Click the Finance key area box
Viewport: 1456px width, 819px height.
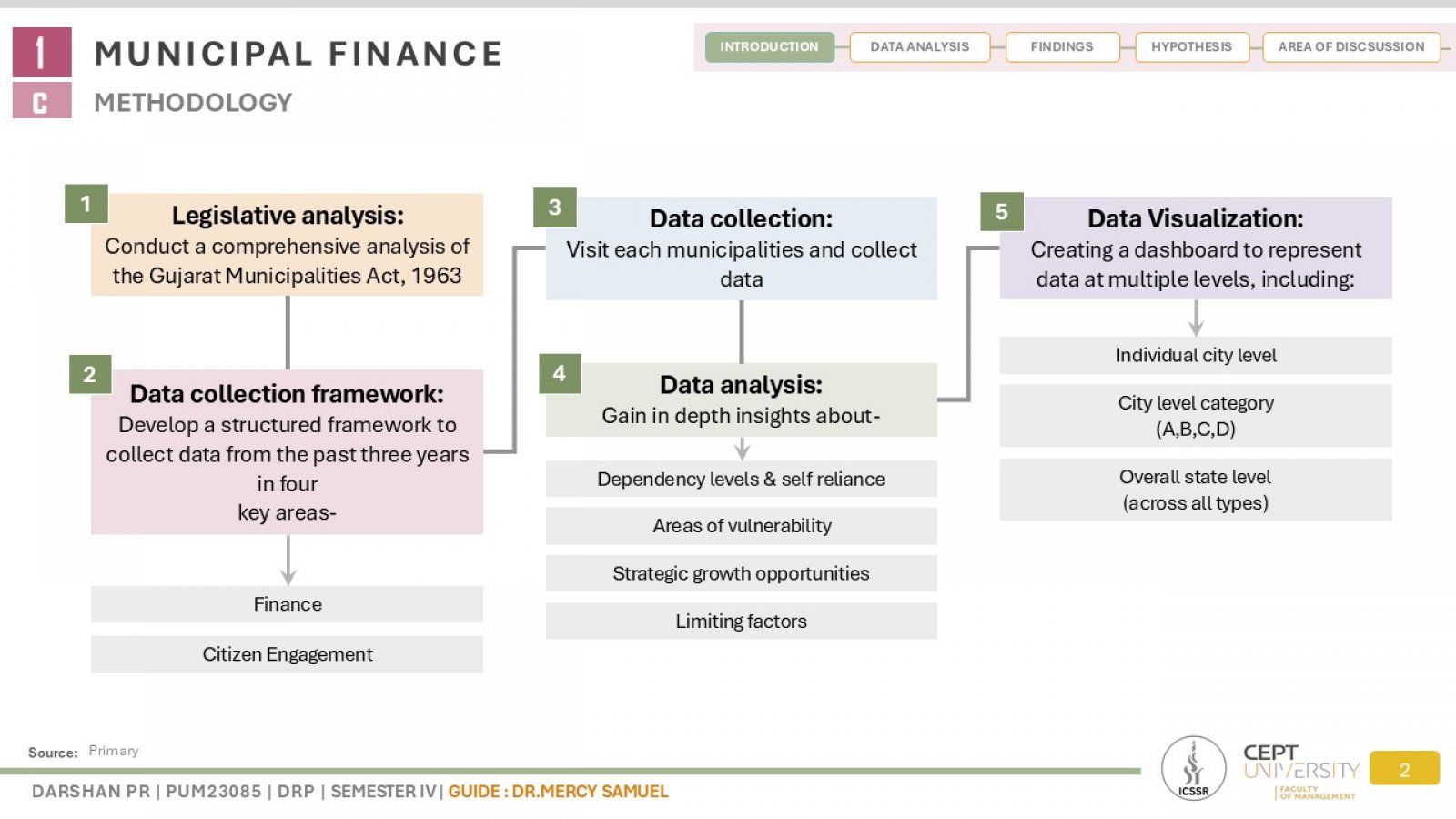[287, 604]
